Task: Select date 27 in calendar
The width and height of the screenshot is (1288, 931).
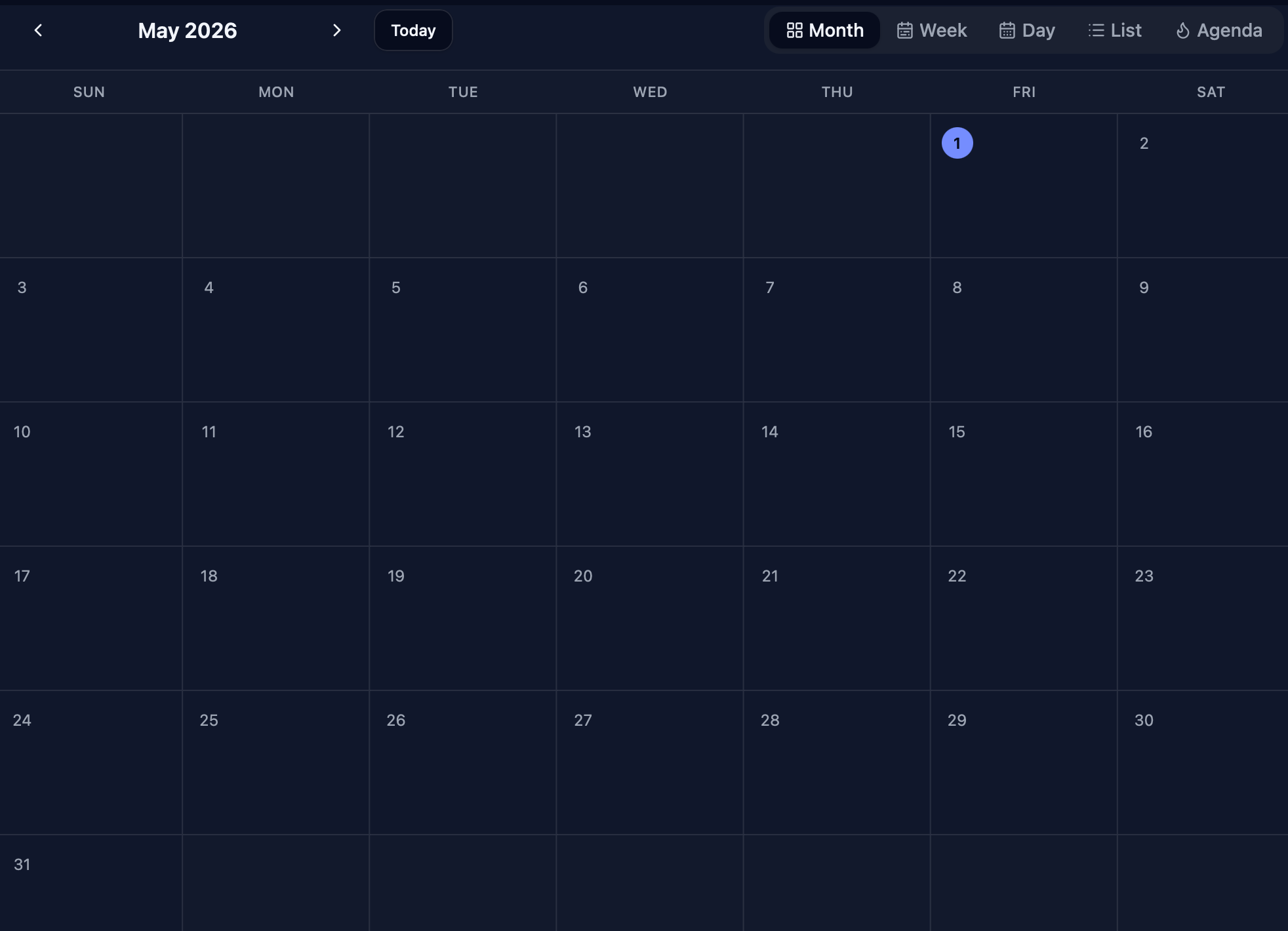Action: tap(582, 720)
